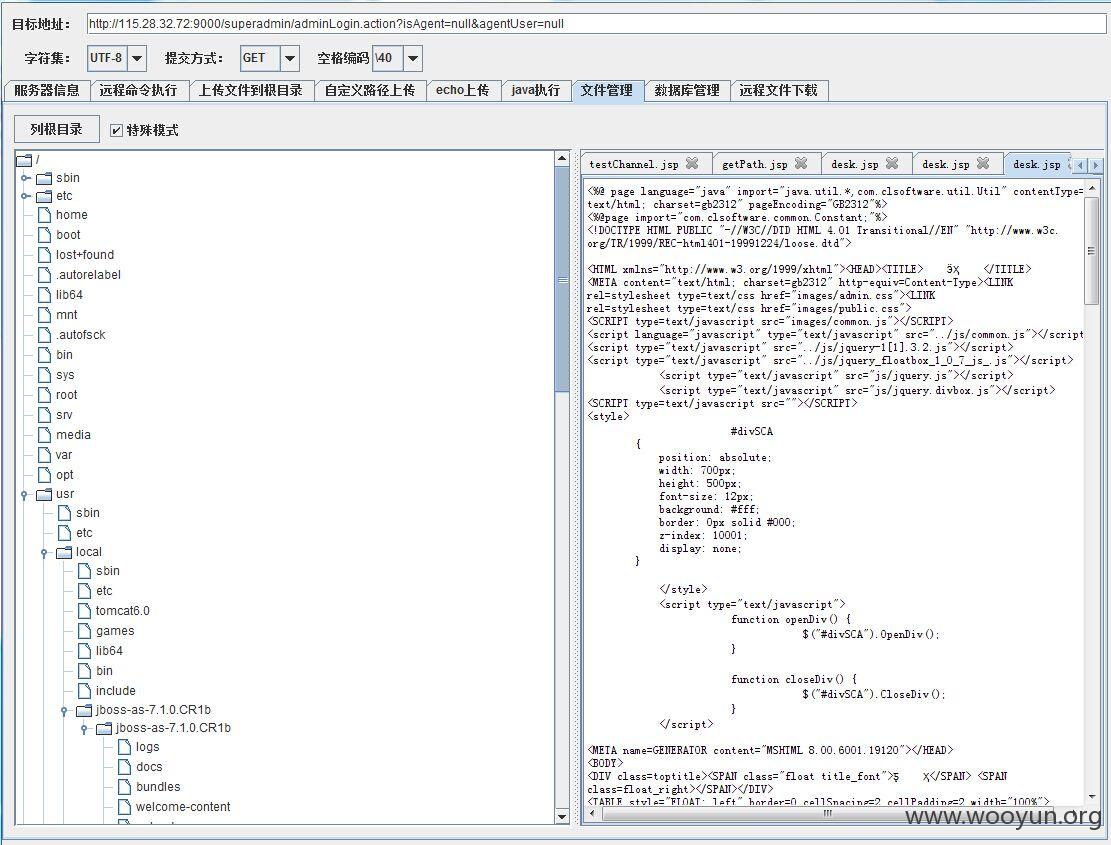Open the 上传文件到根目录 tab
Image resolution: width=1111 pixels, height=845 pixels.
[251, 91]
